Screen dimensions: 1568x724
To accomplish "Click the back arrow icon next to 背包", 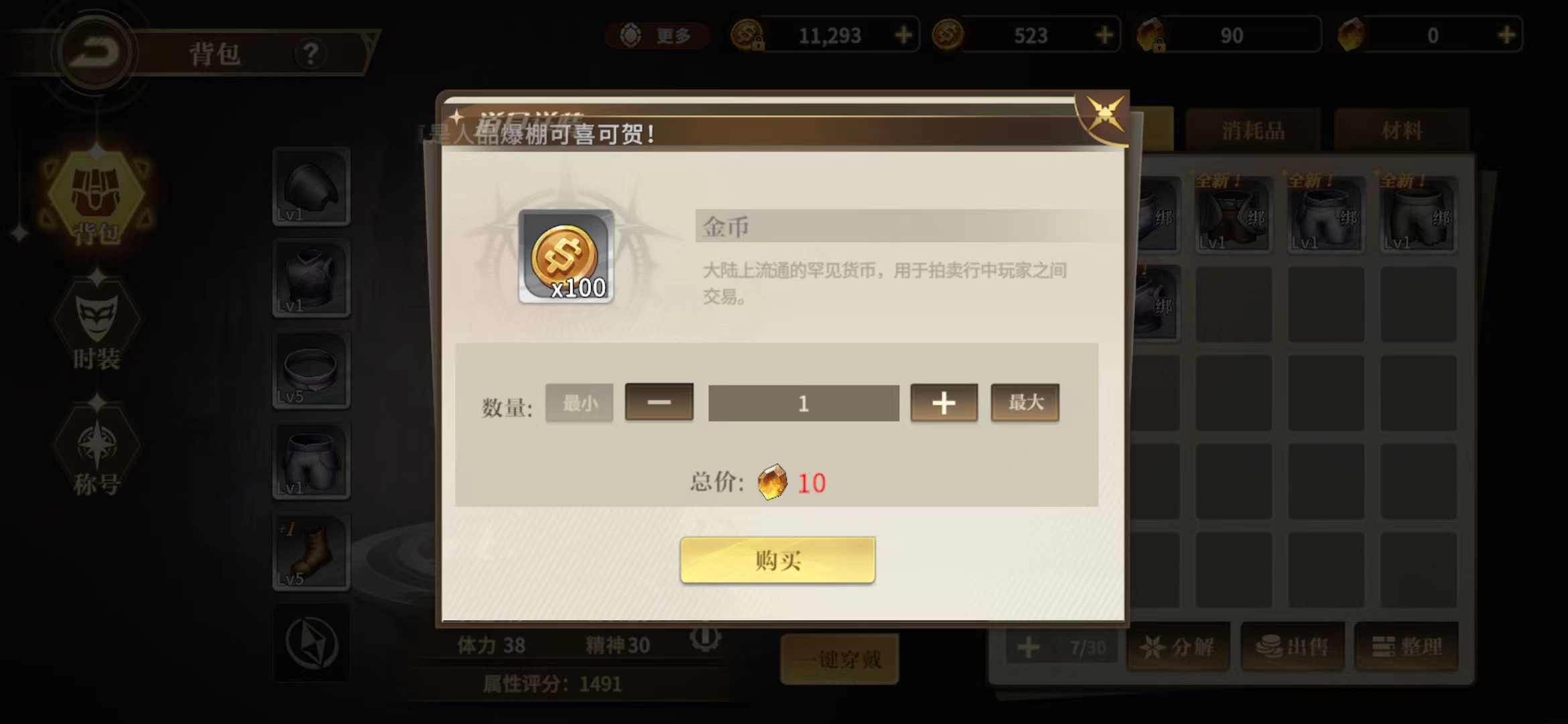I will click(94, 52).
